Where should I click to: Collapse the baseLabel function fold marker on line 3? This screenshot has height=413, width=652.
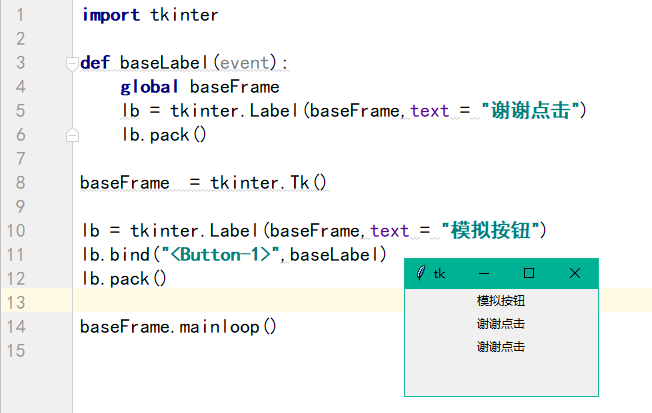(72, 64)
